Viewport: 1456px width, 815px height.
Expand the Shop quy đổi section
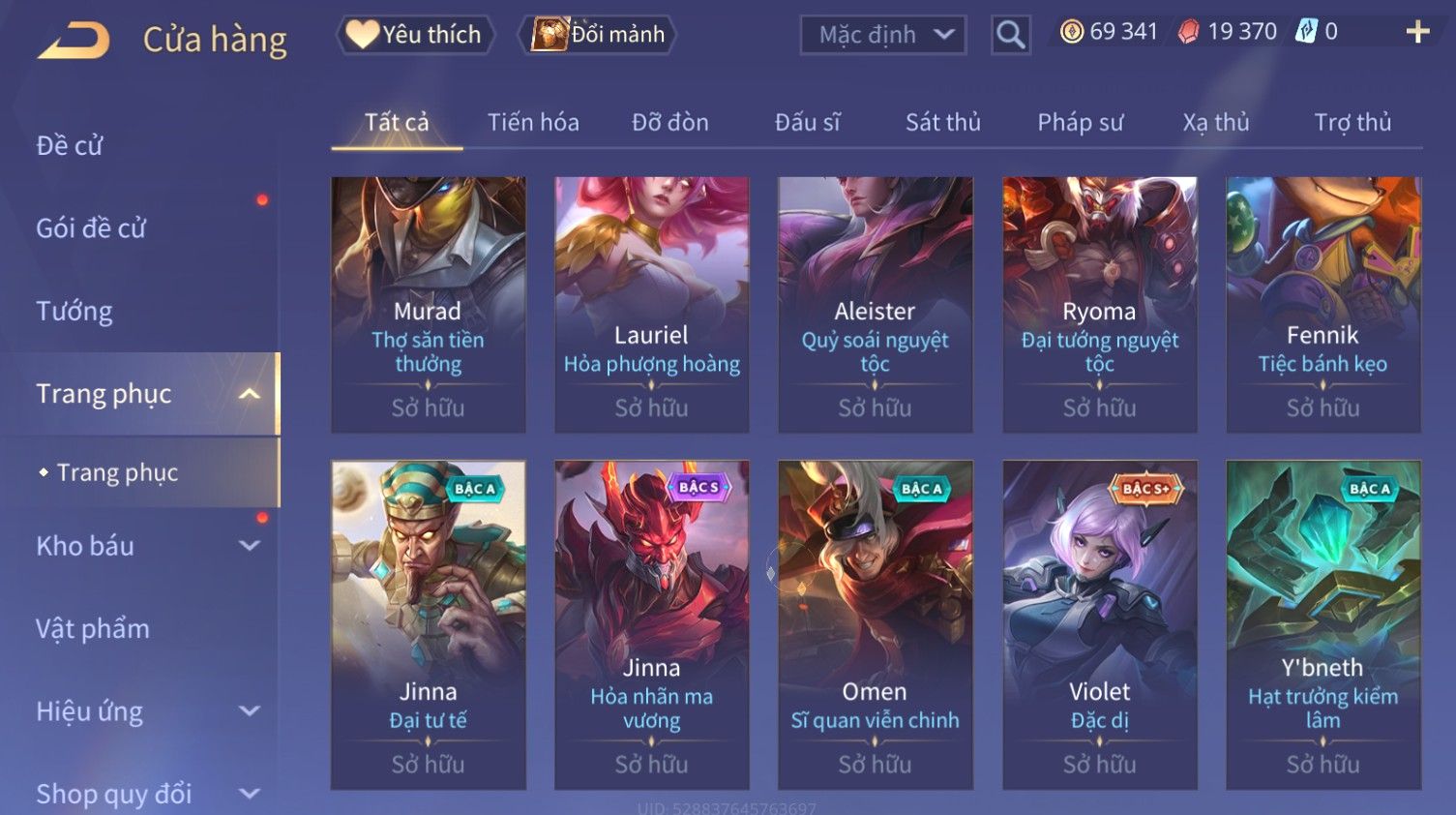tap(250, 794)
